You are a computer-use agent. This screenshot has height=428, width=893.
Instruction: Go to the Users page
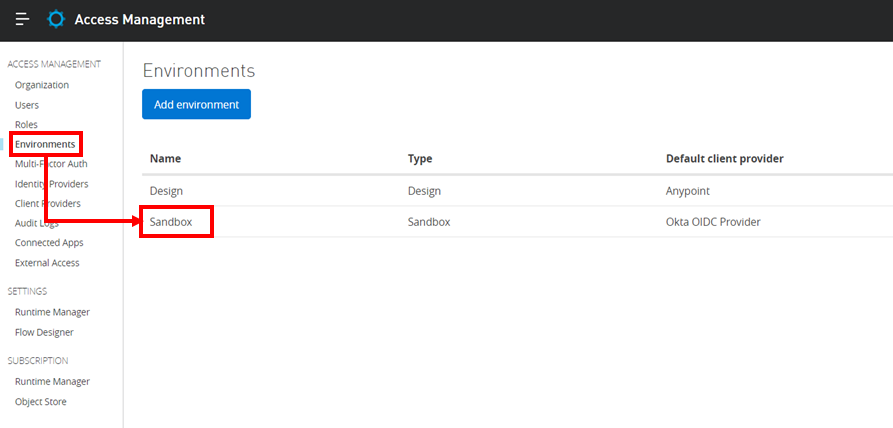(27, 105)
